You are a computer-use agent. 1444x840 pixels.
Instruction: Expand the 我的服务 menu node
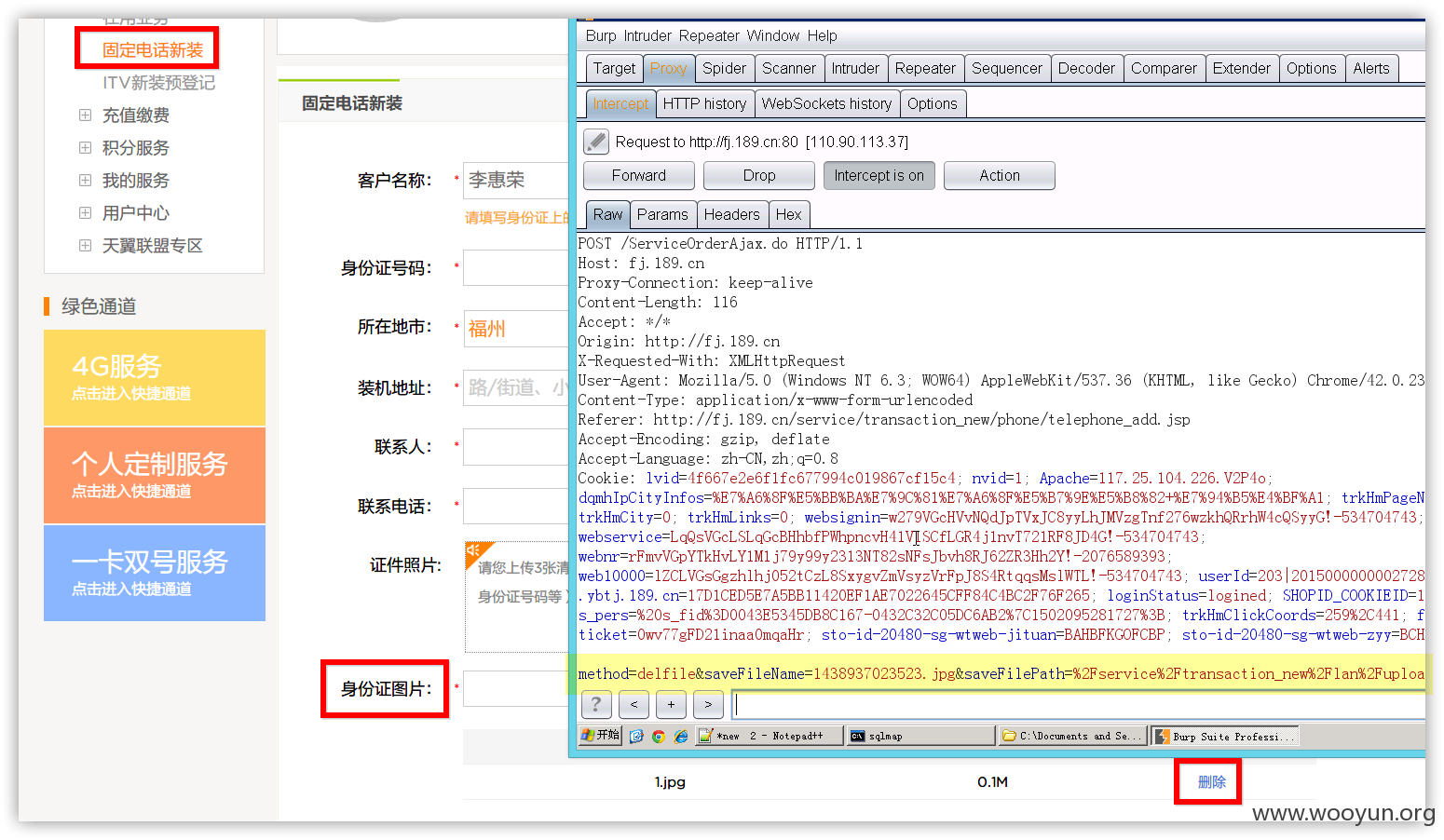pyautogui.click(x=85, y=181)
